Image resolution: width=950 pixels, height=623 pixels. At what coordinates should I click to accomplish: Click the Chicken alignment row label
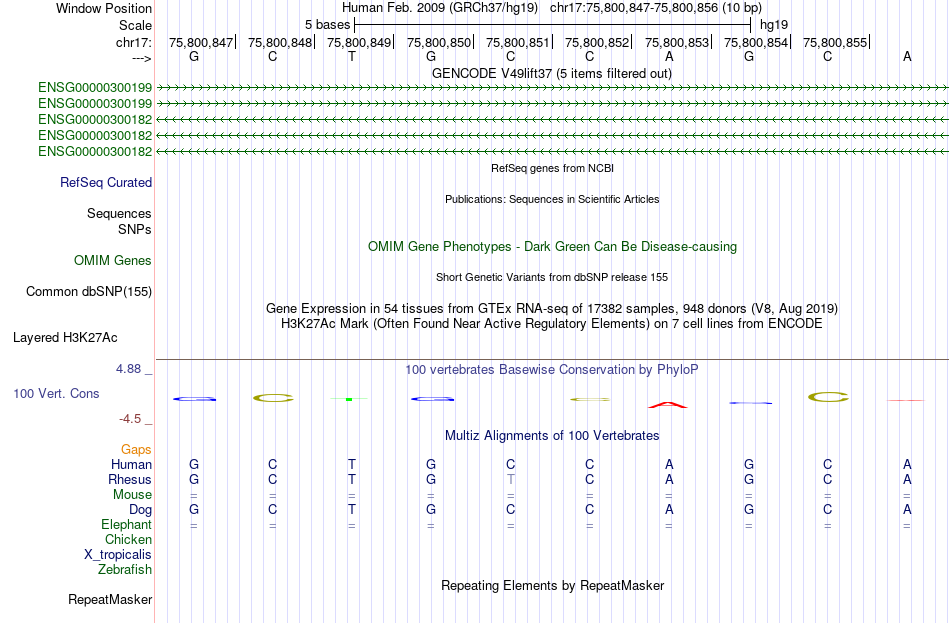[128, 539]
